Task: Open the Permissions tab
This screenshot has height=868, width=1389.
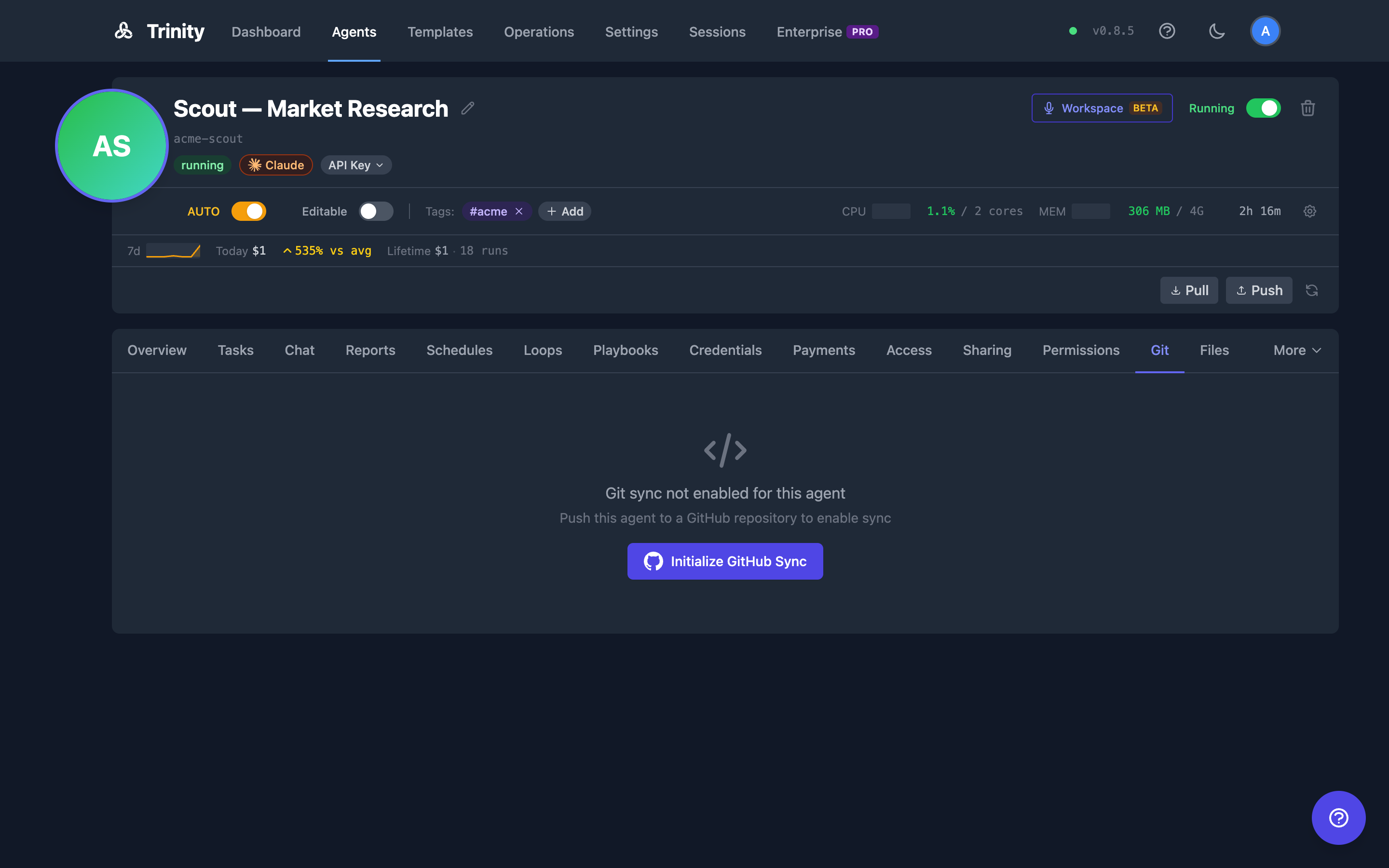Action: pos(1081,350)
